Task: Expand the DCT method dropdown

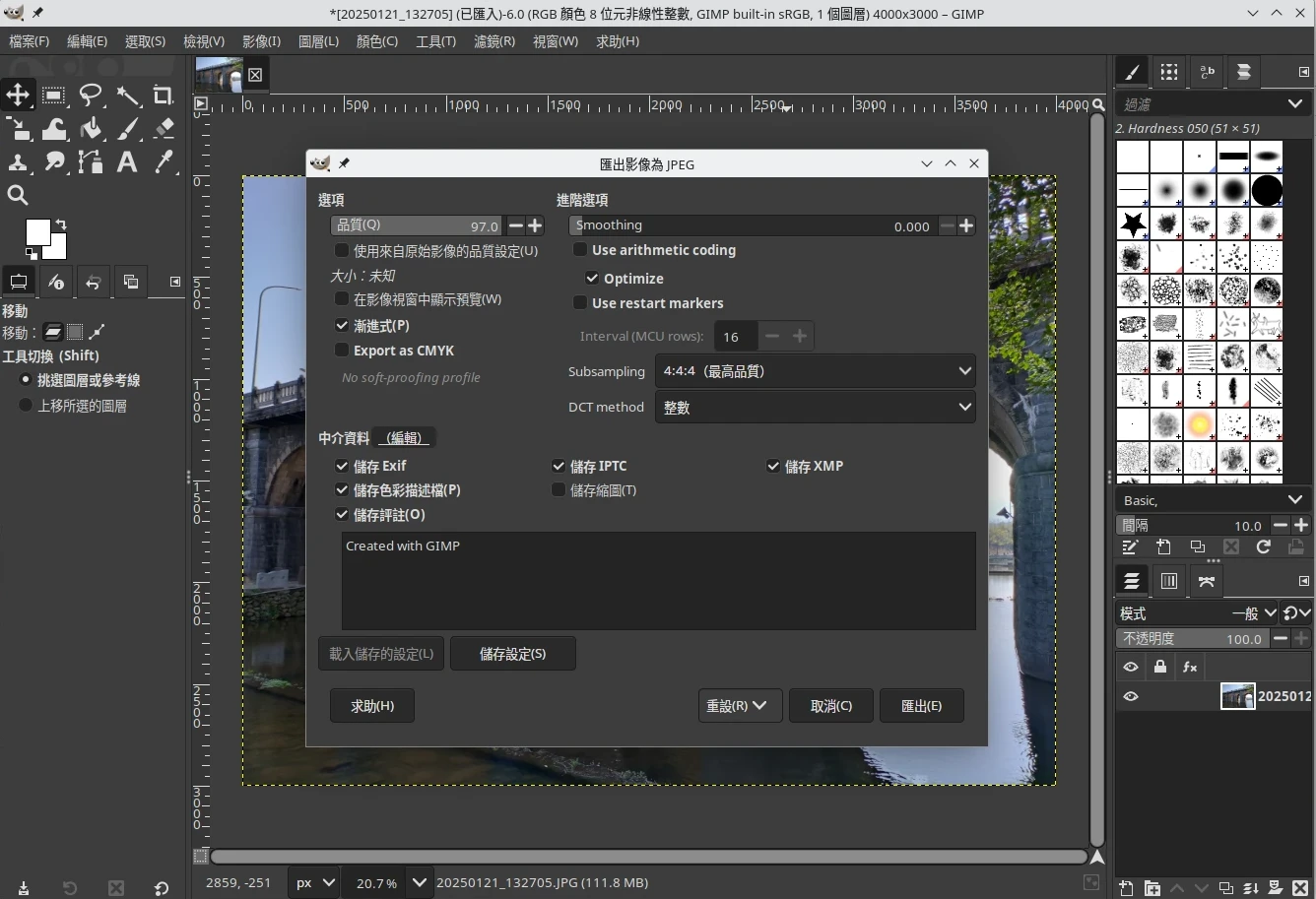Action: [815, 408]
